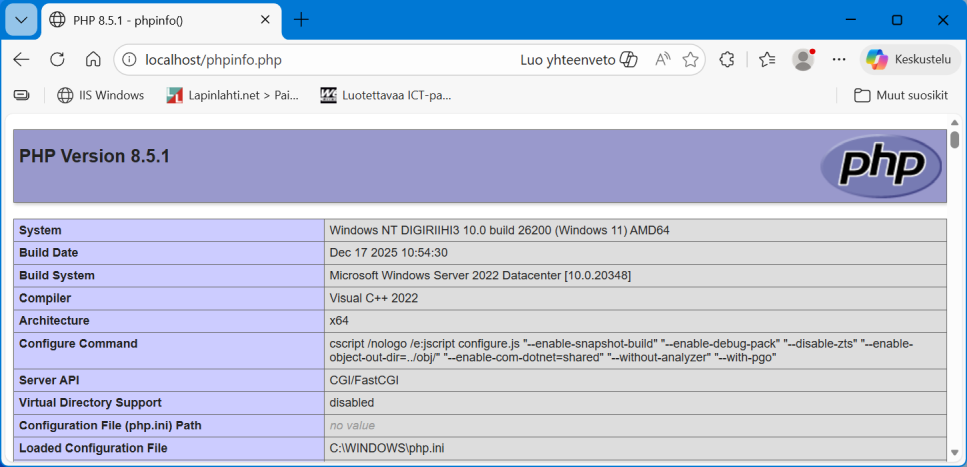Image resolution: width=967 pixels, height=467 pixels.
Task: Select the Dec 17 2025 10:54:30 value
Action: pyautogui.click(x=389, y=252)
